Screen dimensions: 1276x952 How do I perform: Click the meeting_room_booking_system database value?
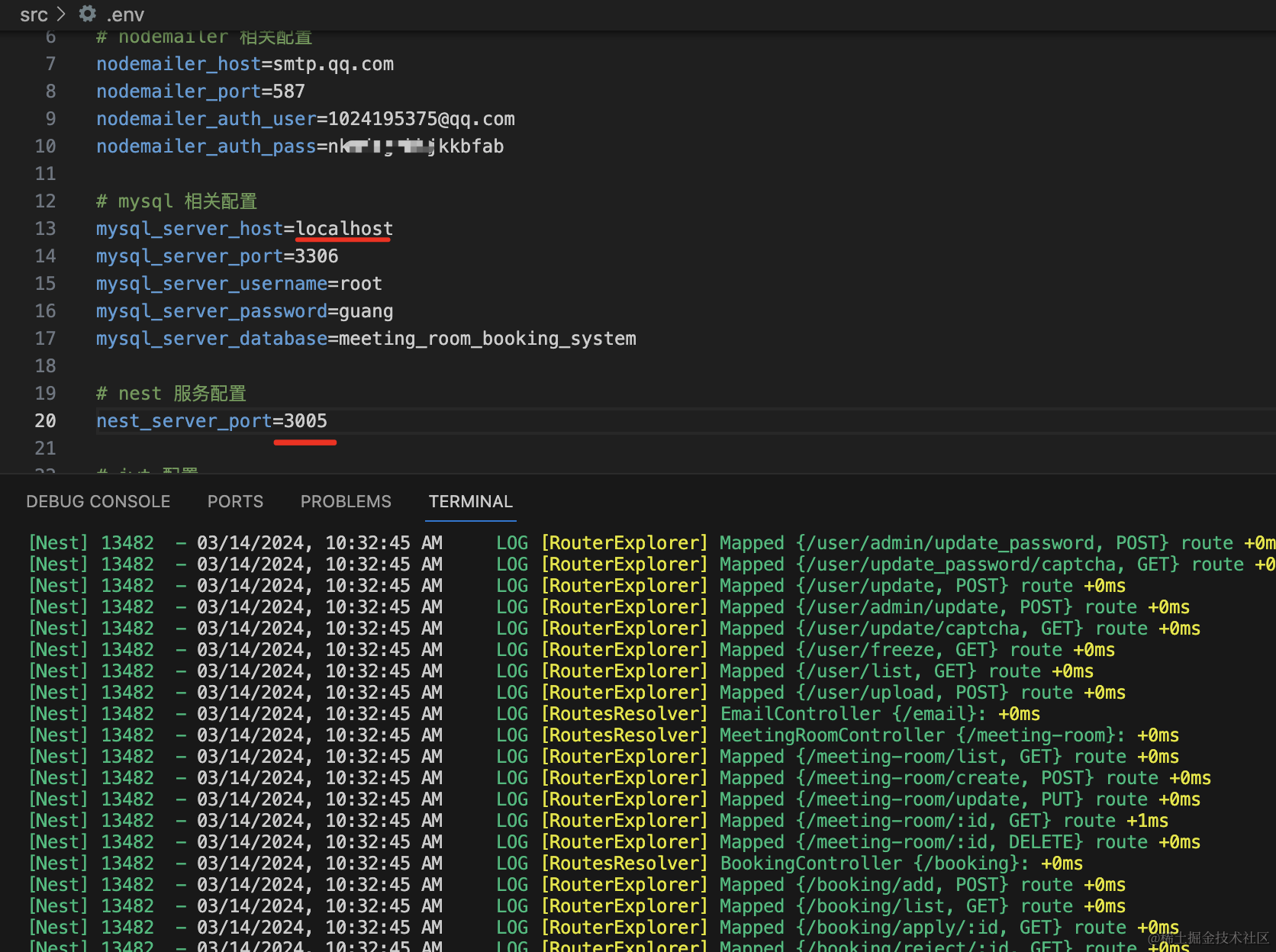click(487, 339)
